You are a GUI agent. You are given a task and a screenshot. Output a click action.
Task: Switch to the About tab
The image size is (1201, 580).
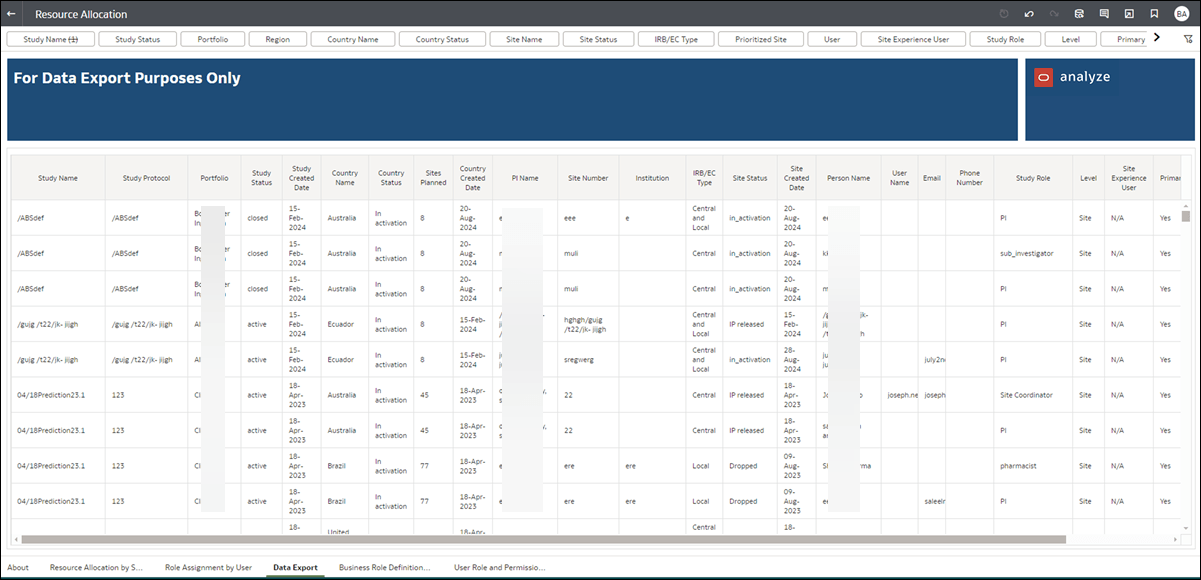18,566
